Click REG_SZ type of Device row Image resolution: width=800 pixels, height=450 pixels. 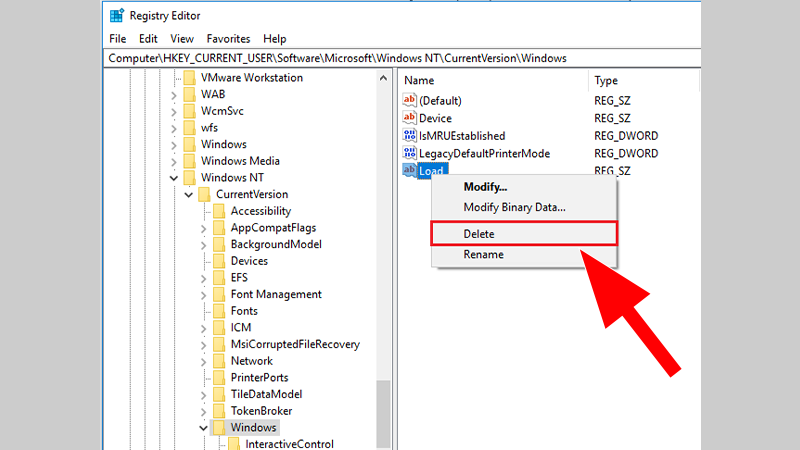tap(612, 118)
